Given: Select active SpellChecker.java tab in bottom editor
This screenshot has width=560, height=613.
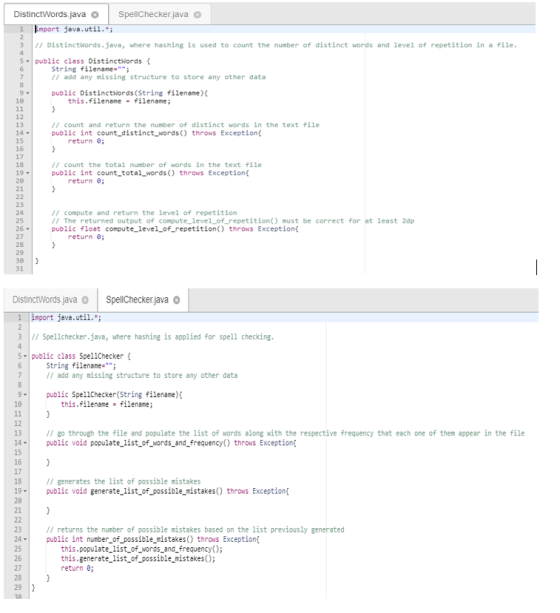Looking at the screenshot, I should coord(137,300).
